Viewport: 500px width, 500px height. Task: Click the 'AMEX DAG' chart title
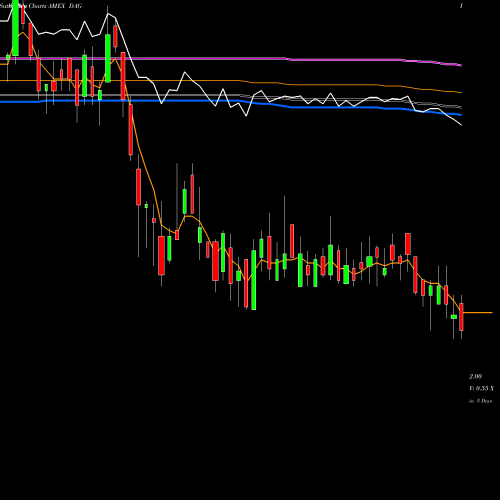(66, 6)
